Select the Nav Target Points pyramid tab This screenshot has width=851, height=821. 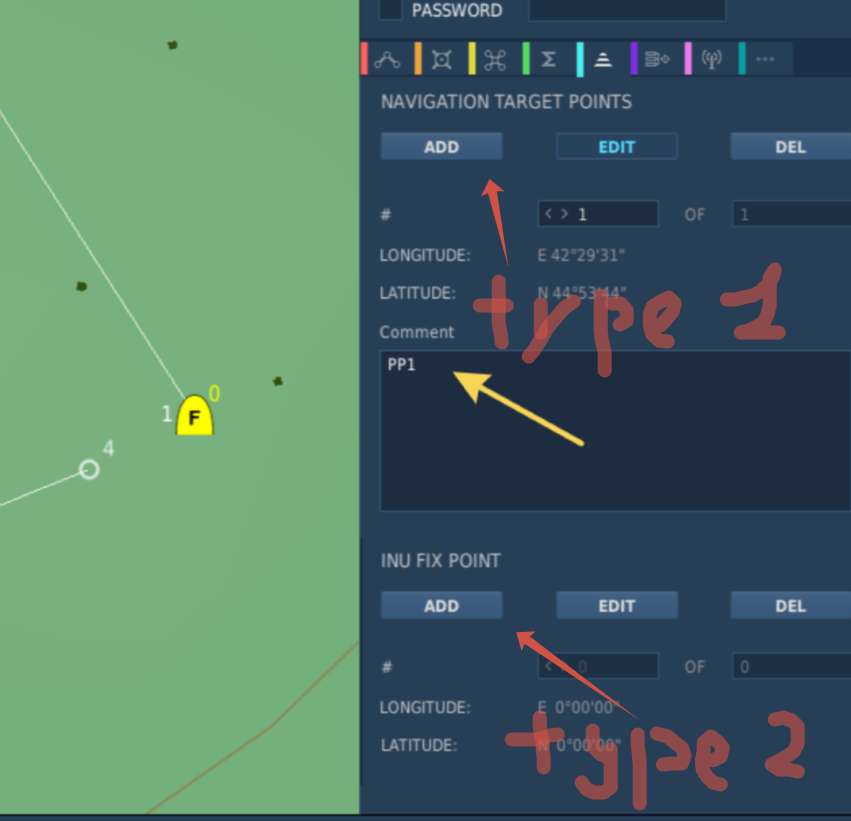[x=602, y=59]
